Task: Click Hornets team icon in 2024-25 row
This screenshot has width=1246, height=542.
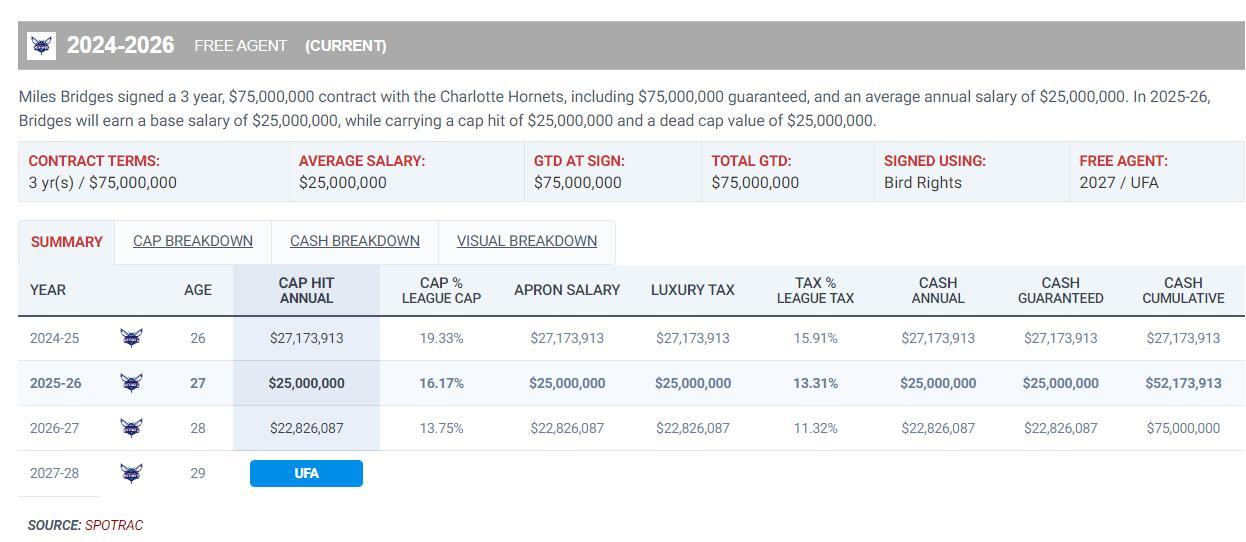Action: [130, 338]
